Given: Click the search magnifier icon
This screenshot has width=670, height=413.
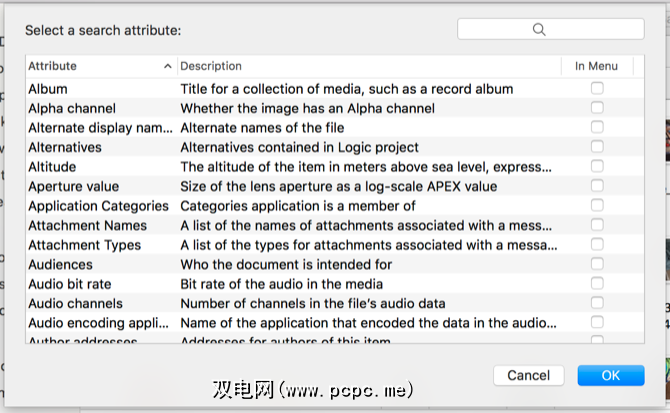Looking at the screenshot, I should click(540, 30).
